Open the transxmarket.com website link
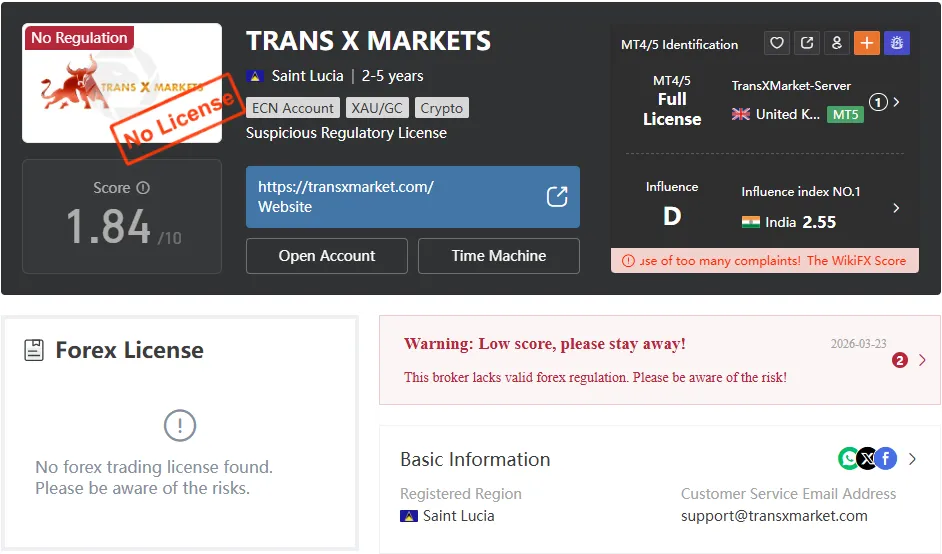The height and width of the screenshot is (554, 942). pyautogui.click(x=412, y=196)
